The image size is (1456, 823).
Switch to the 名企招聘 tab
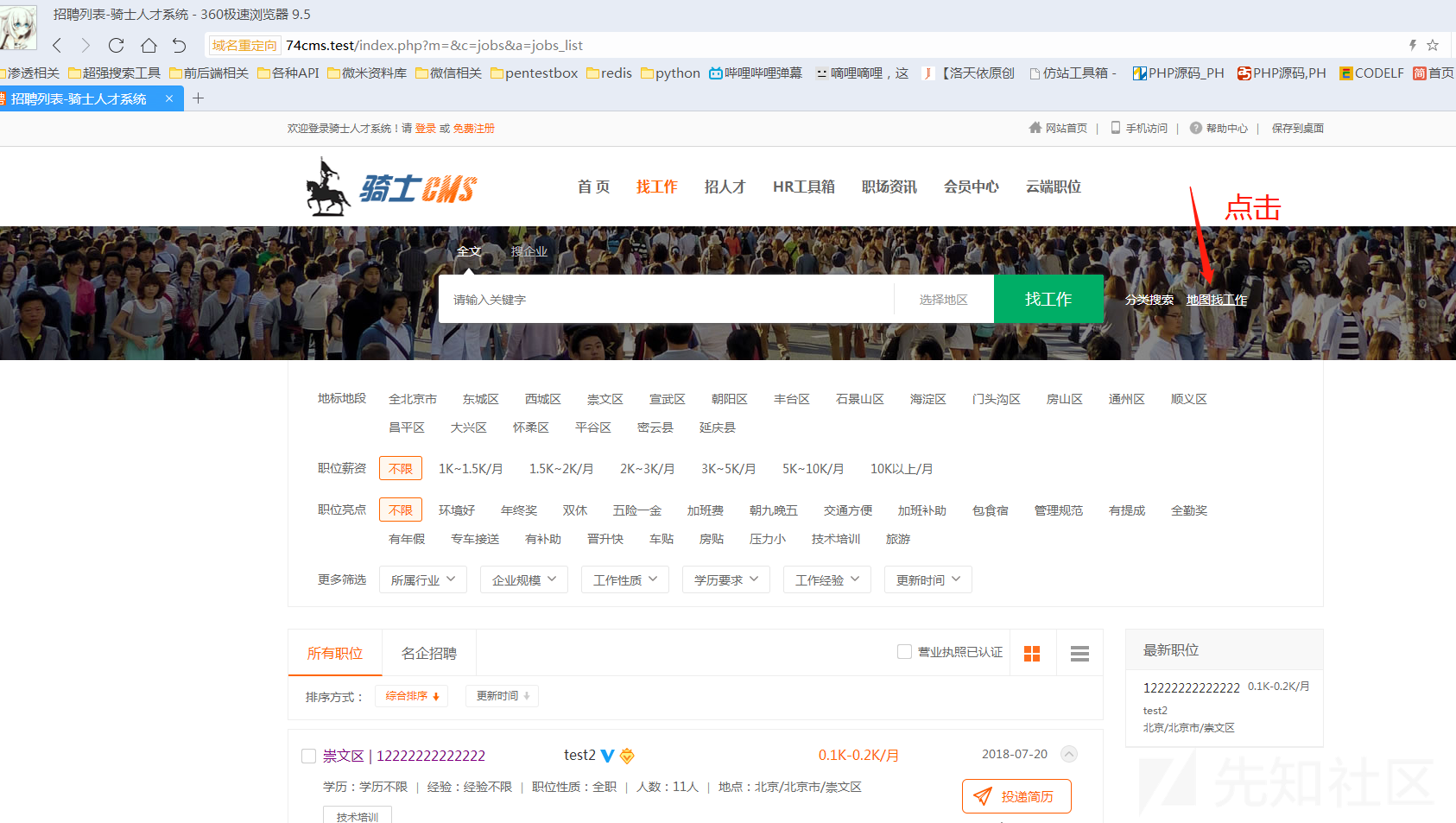coord(429,654)
